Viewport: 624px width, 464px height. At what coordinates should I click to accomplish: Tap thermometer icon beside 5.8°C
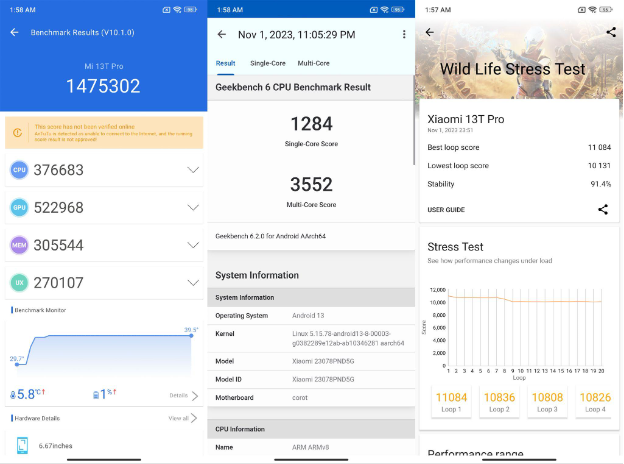point(13,395)
